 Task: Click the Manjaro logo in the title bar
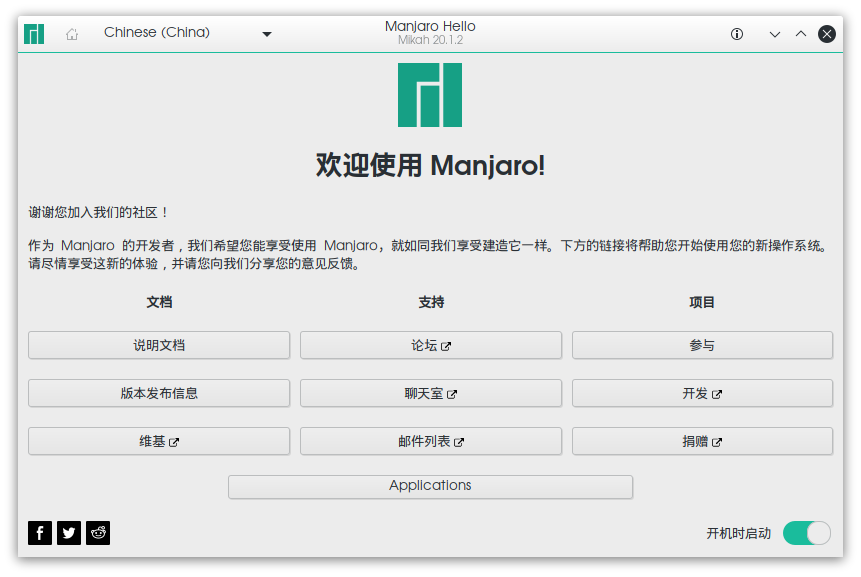coord(33,33)
